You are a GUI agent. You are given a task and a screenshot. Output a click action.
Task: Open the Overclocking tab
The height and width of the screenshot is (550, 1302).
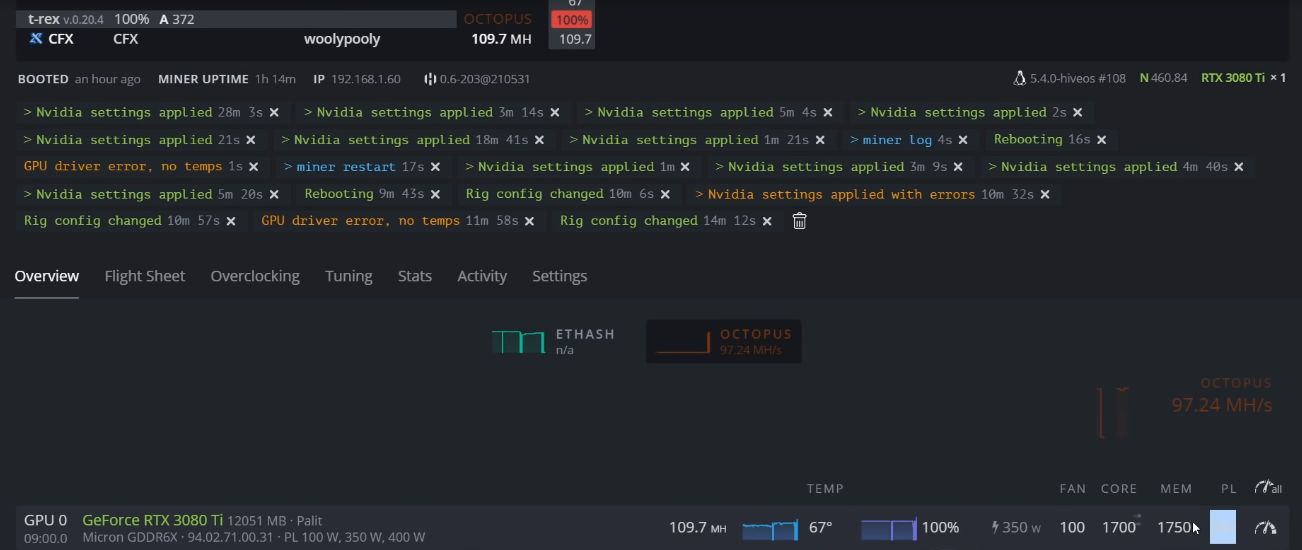click(x=255, y=276)
